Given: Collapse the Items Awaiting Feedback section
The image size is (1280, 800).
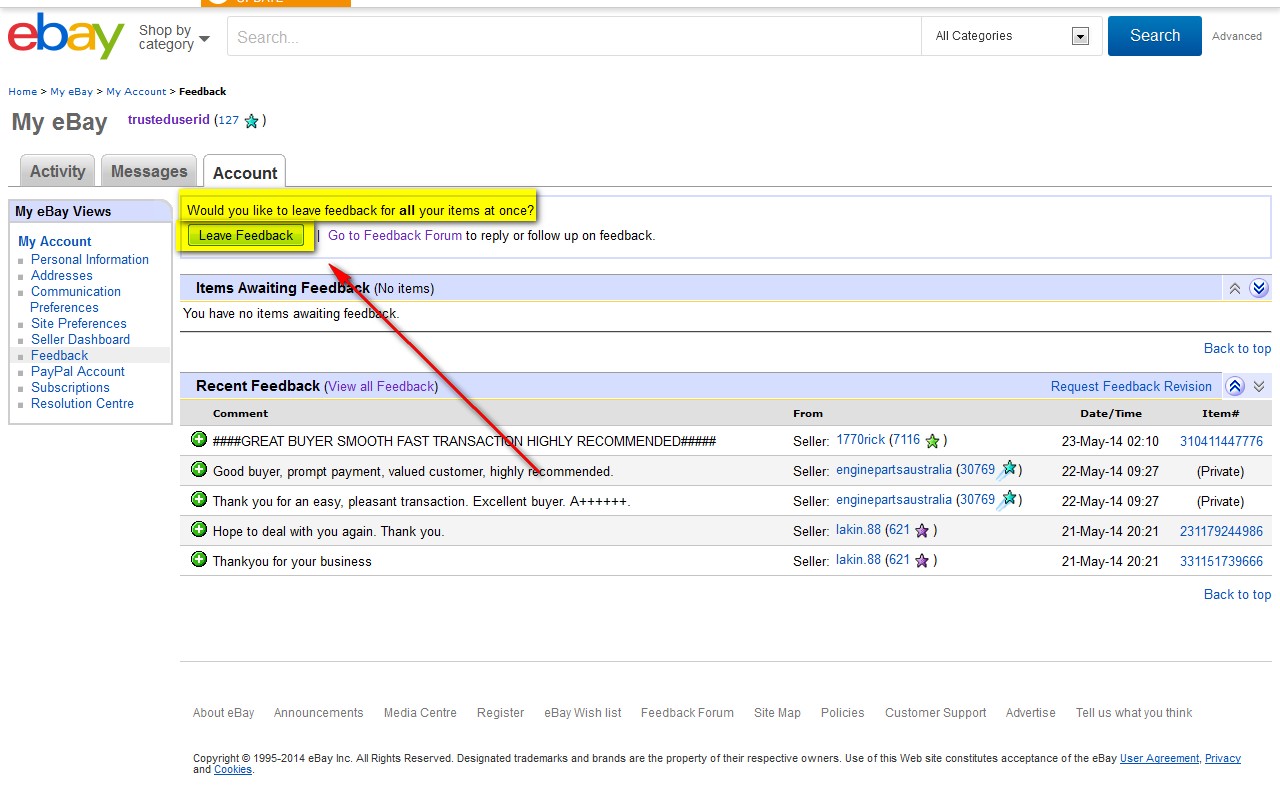Looking at the screenshot, I should click(1235, 288).
